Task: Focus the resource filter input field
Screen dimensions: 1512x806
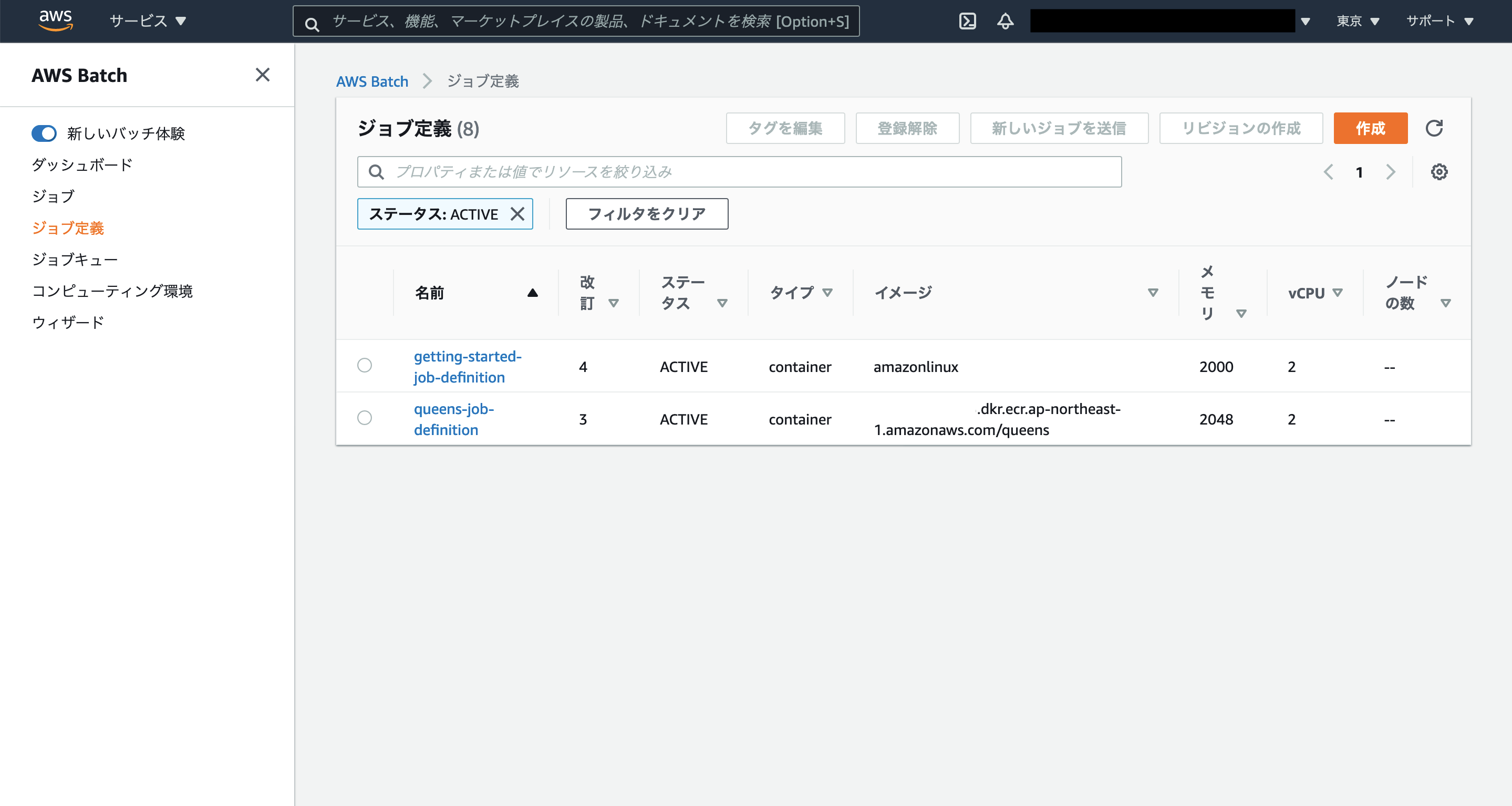Action: 739,171
